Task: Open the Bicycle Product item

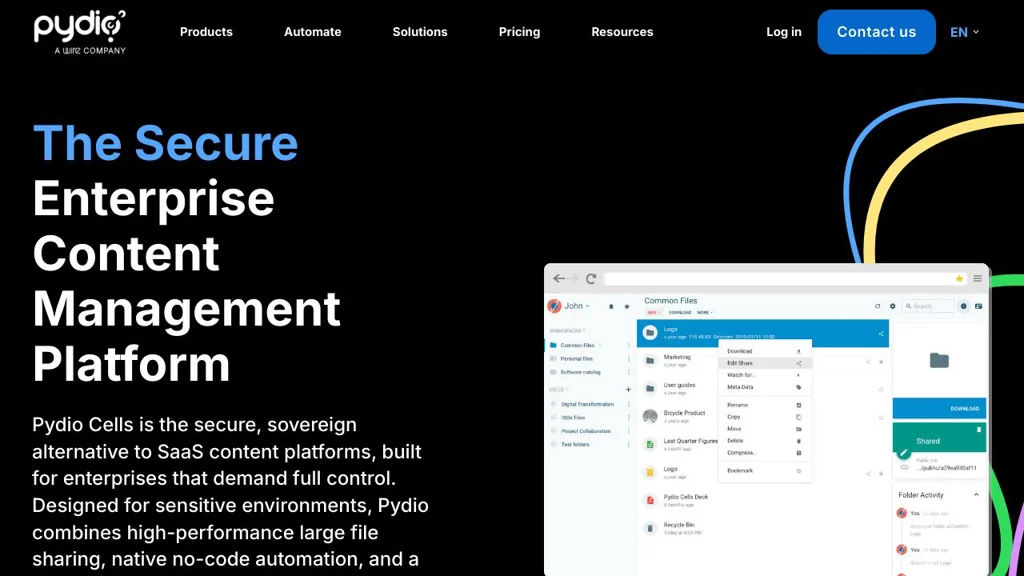Action: 684,413
